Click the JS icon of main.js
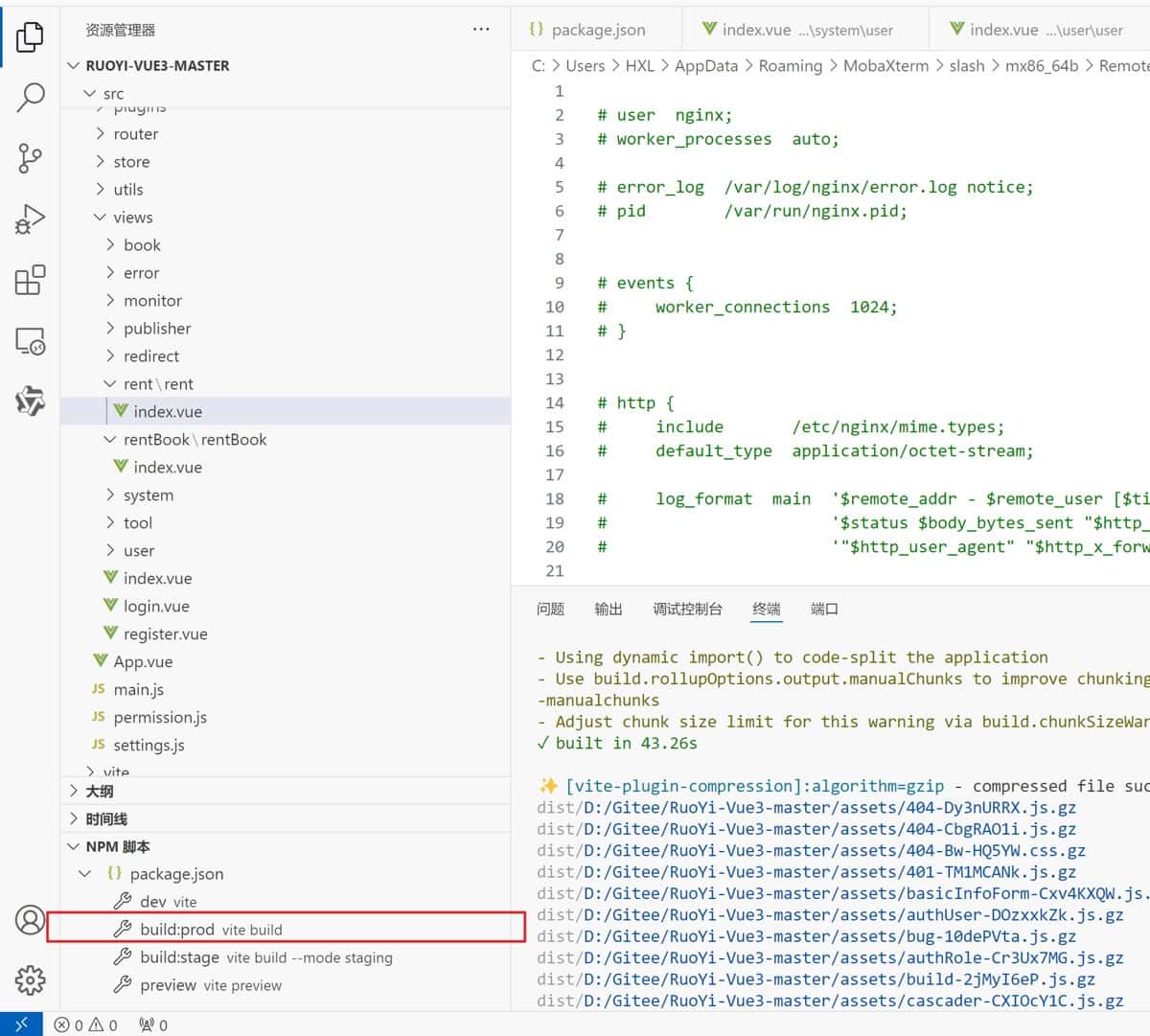 point(99,689)
